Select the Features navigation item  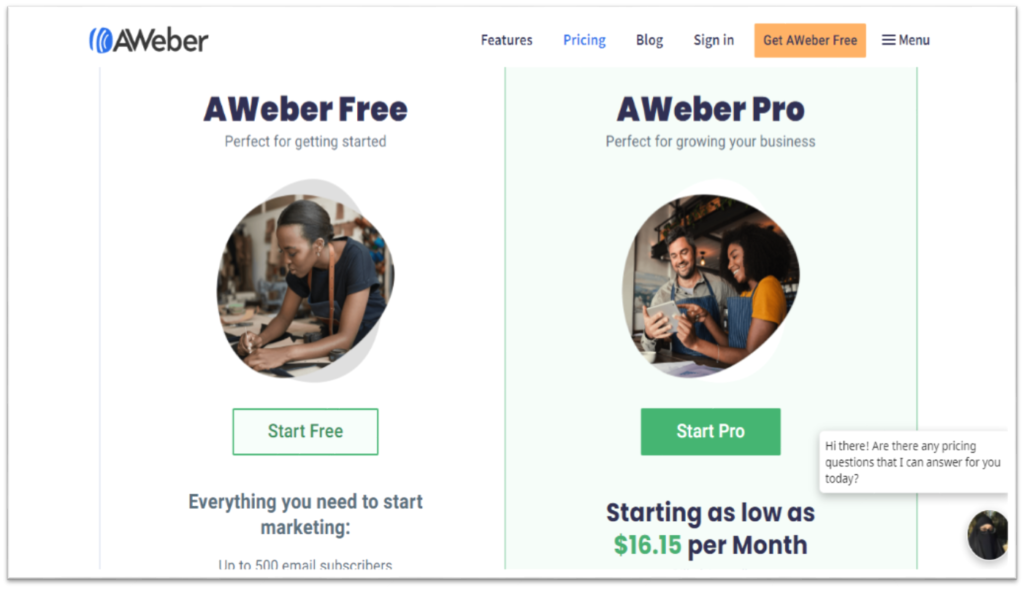[506, 40]
